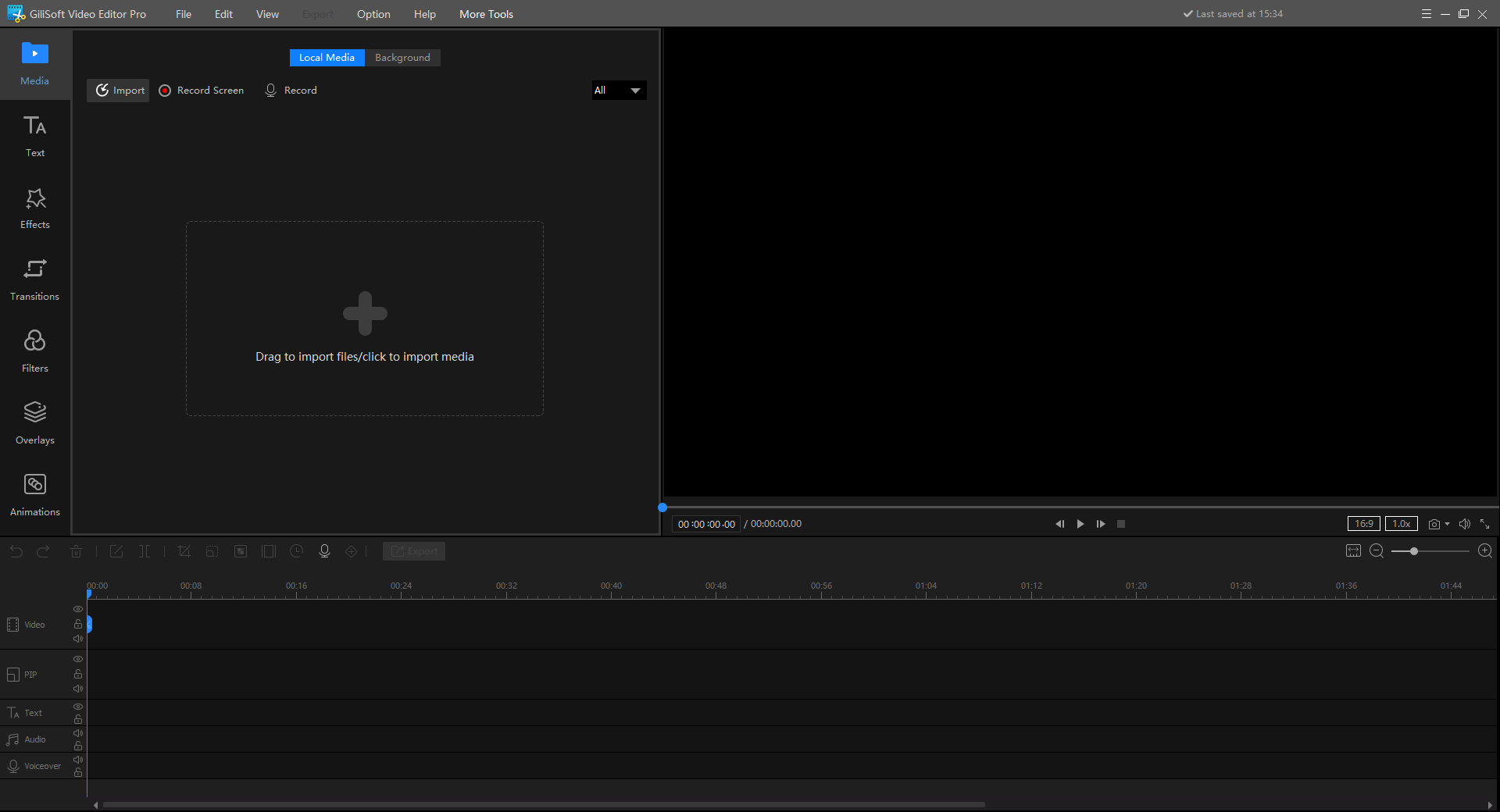
Task: Click the plus drop zone to import media
Action: pos(365,319)
